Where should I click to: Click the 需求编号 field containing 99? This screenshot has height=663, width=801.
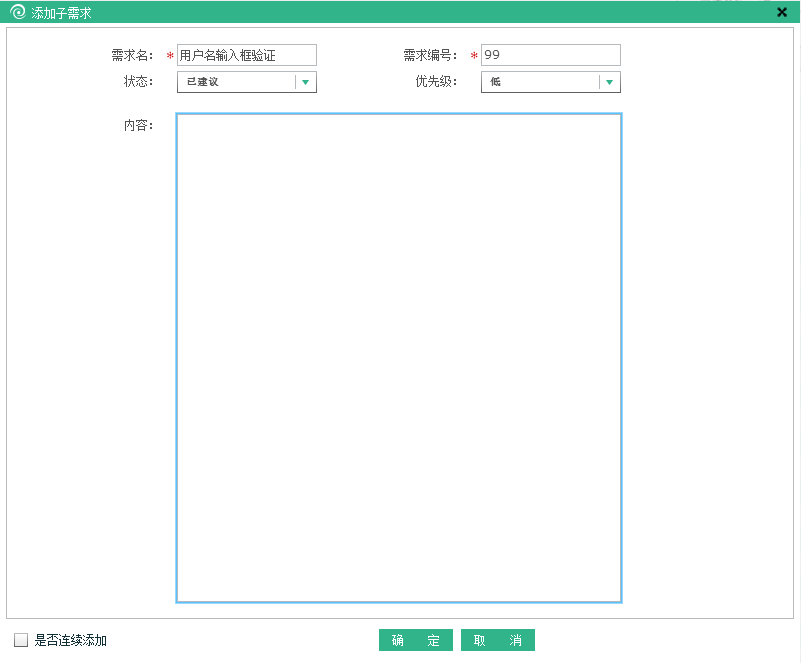[x=550, y=55]
